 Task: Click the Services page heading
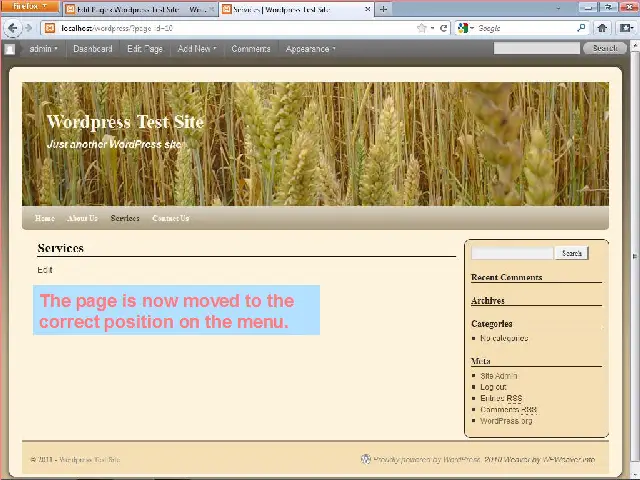tap(60, 248)
